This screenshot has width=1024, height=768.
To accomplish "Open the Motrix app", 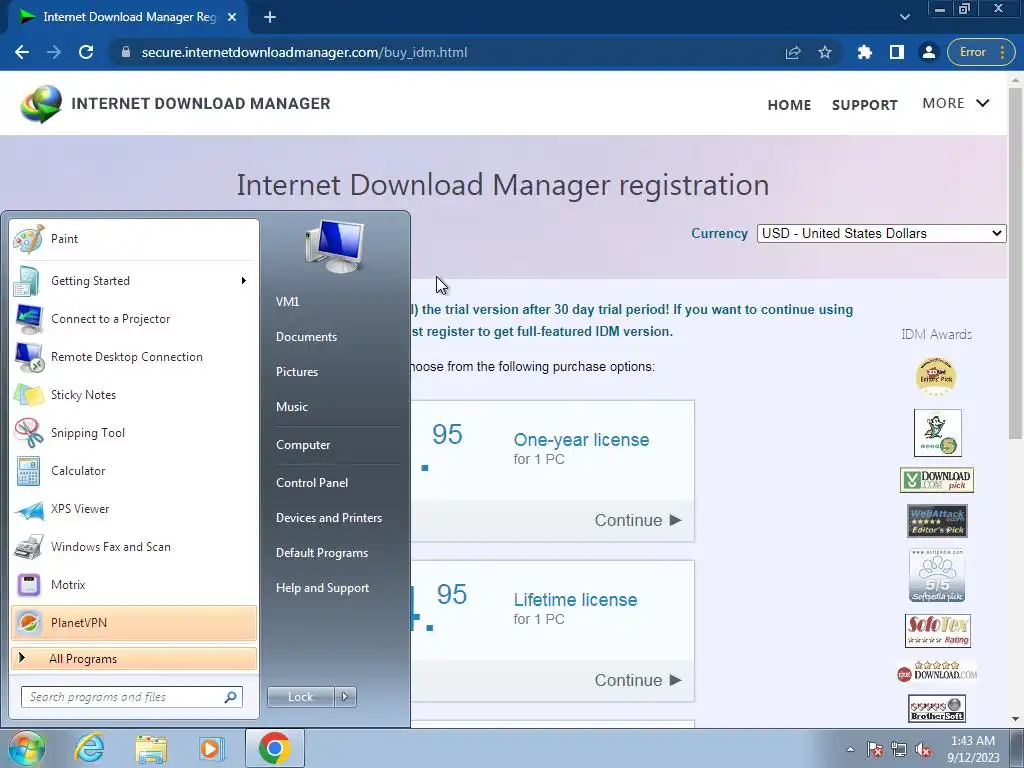I will pos(134,584).
